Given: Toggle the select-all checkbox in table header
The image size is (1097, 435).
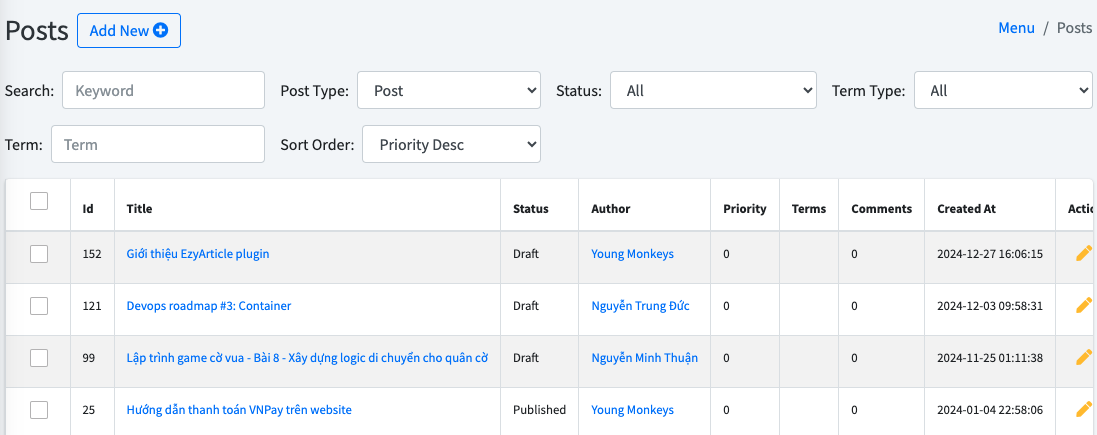Looking at the screenshot, I should coord(39,201).
